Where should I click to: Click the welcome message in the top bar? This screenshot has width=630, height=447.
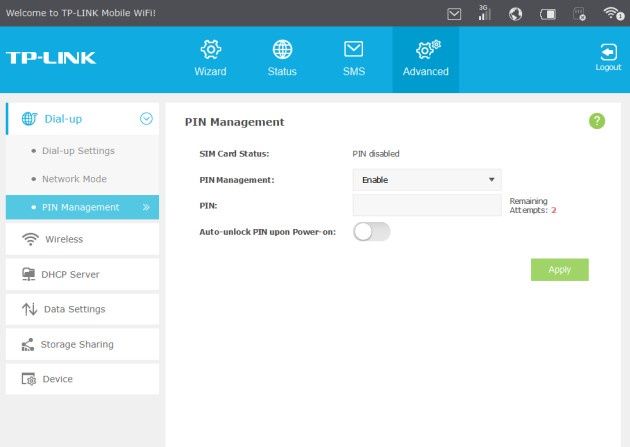pos(81,13)
